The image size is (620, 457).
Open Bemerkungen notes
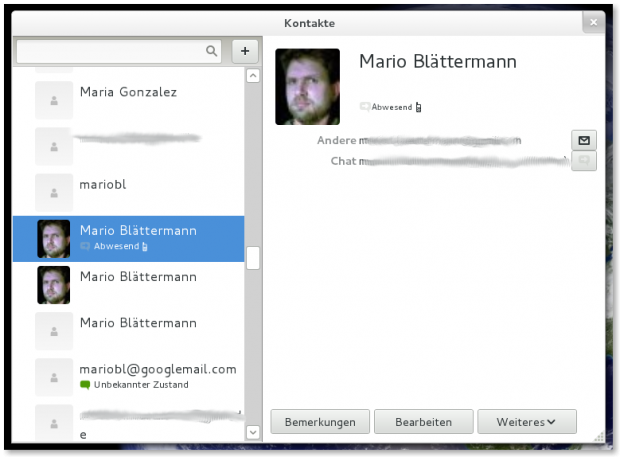tap(320, 422)
